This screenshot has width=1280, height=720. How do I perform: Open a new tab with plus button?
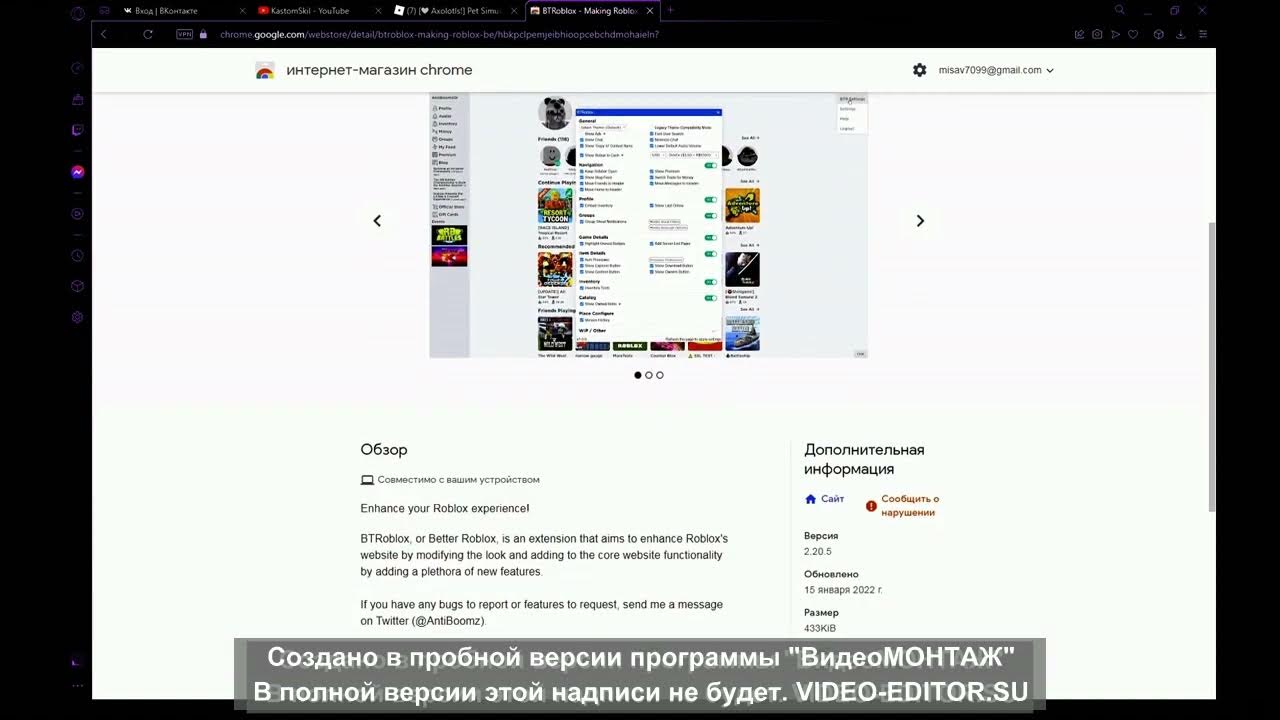[670, 10]
